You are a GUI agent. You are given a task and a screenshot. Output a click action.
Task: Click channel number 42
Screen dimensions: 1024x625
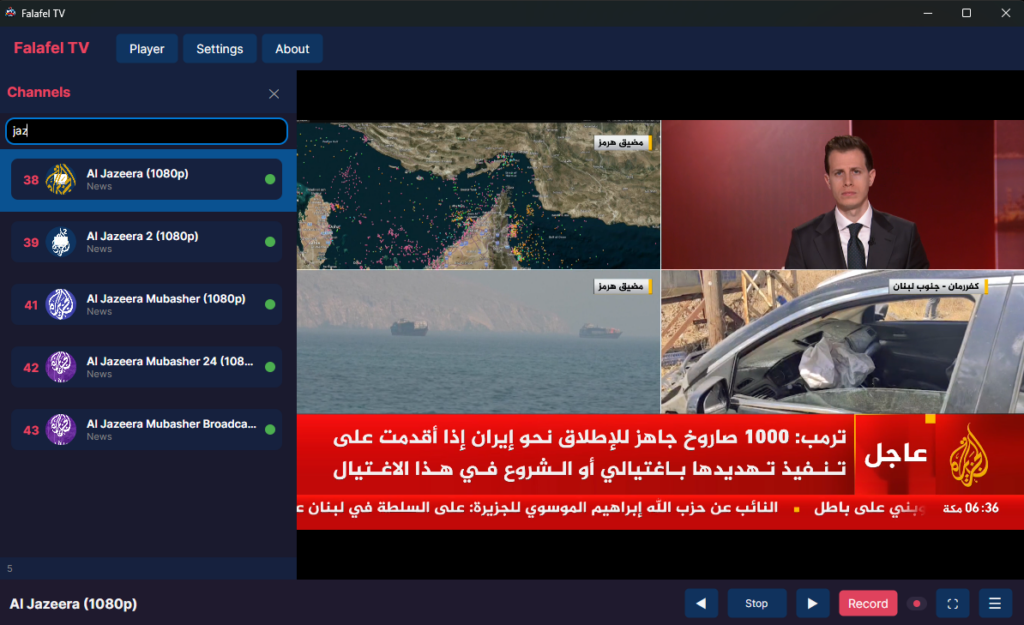(31, 368)
